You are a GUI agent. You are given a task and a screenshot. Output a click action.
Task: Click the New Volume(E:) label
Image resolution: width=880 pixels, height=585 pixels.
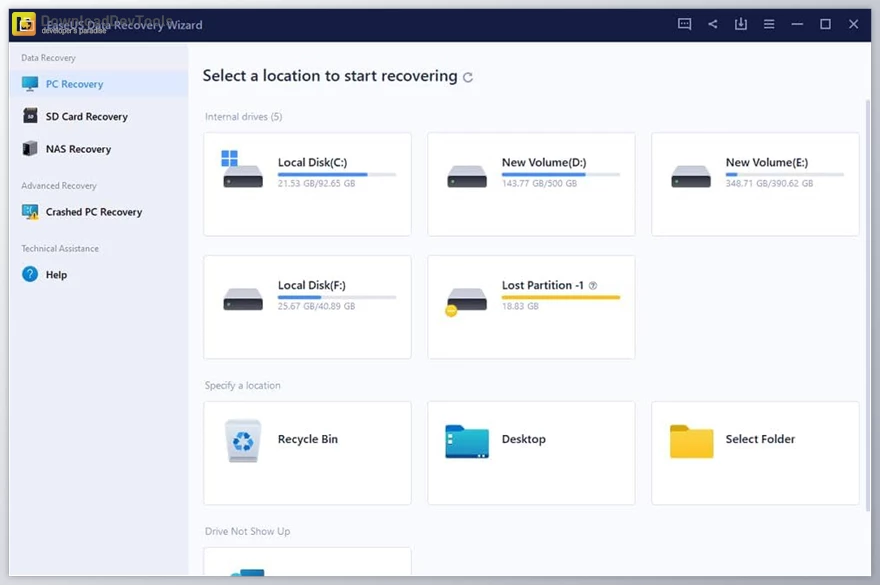(767, 162)
